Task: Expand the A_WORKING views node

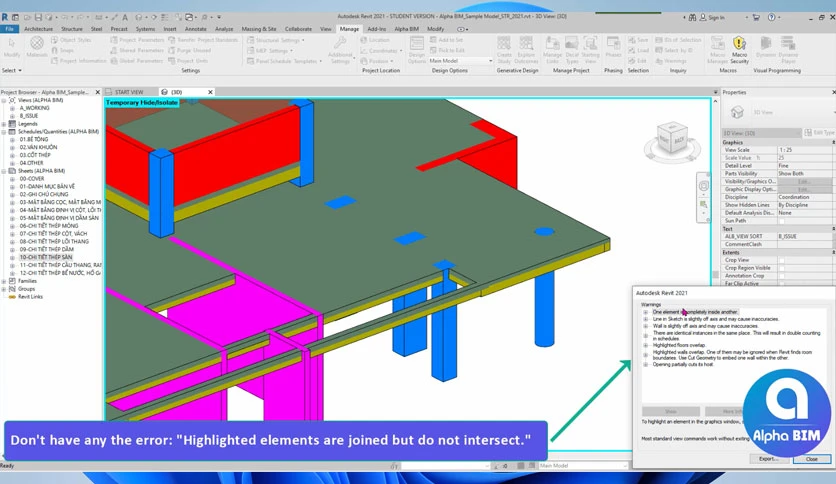Action: 12,108
